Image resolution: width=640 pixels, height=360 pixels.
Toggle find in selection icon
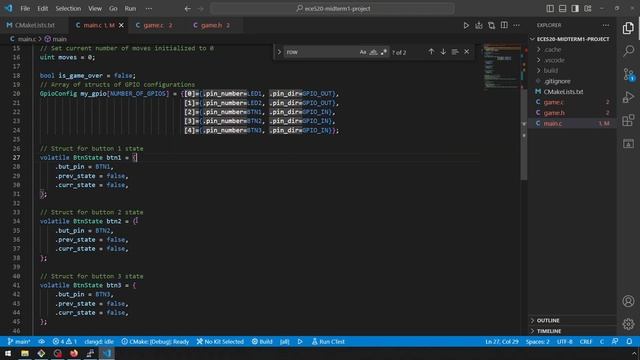coord(455,52)
